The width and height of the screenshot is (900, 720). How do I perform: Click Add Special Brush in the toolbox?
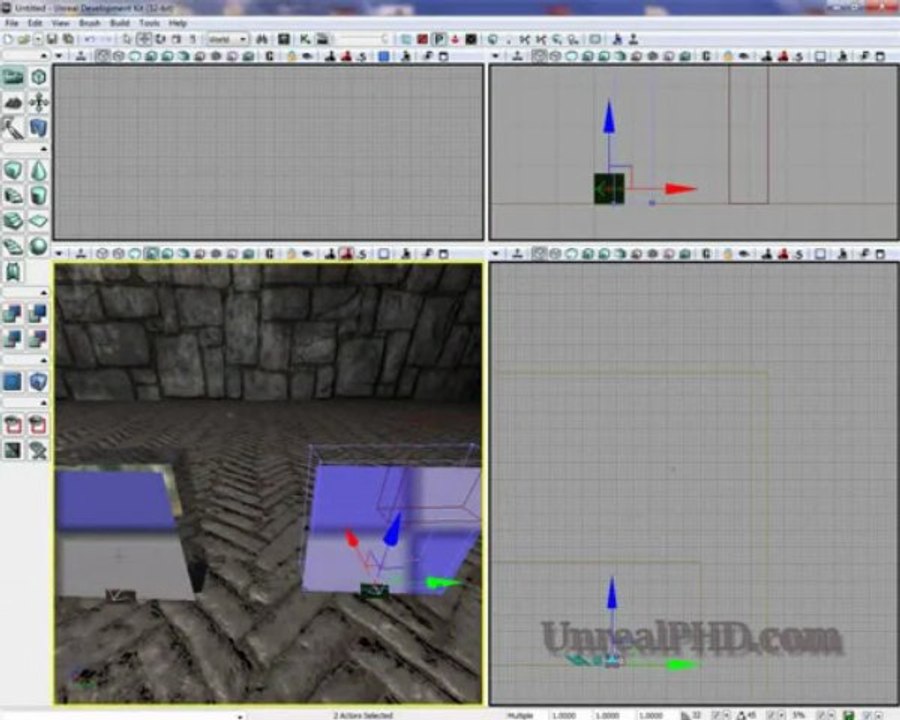point(14,381)
